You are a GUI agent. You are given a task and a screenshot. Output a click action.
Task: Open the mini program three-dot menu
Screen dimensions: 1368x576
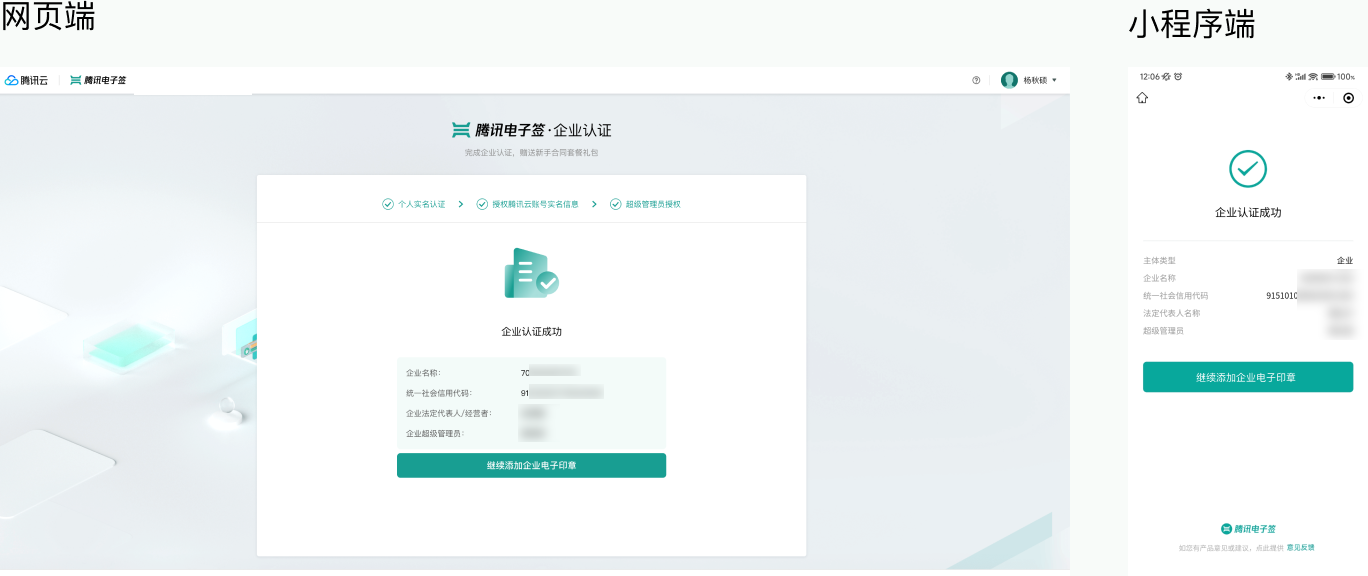(1319, 98)
